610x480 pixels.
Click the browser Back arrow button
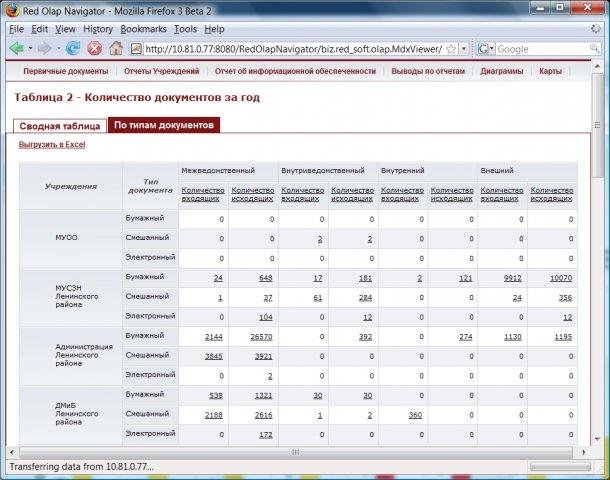tap(16, 49)
